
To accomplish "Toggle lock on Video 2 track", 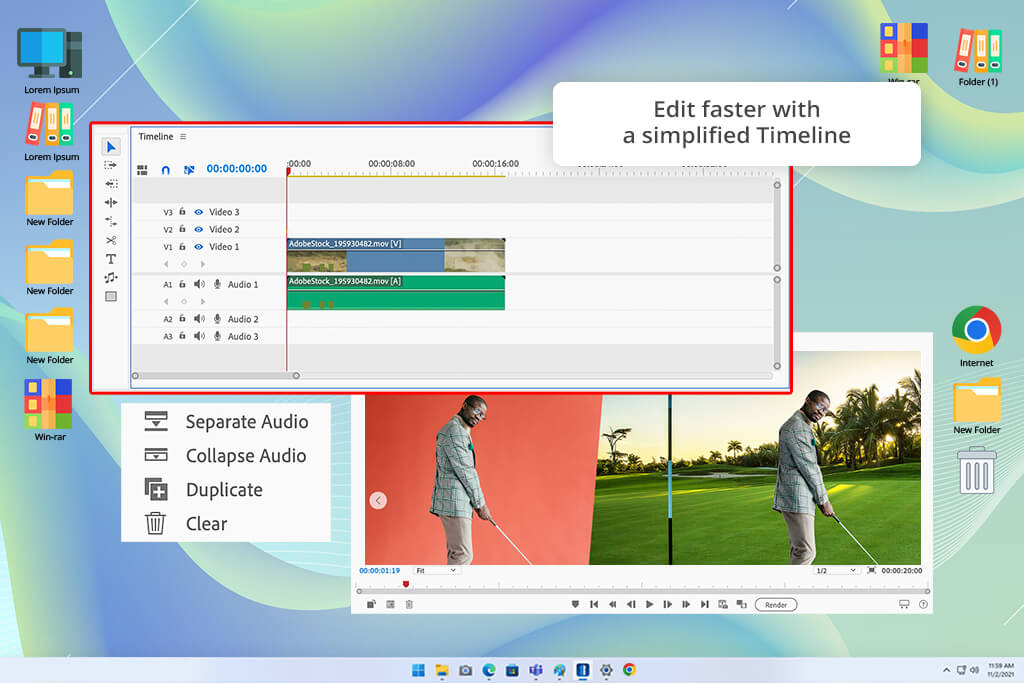I will (x=182, y=229).
